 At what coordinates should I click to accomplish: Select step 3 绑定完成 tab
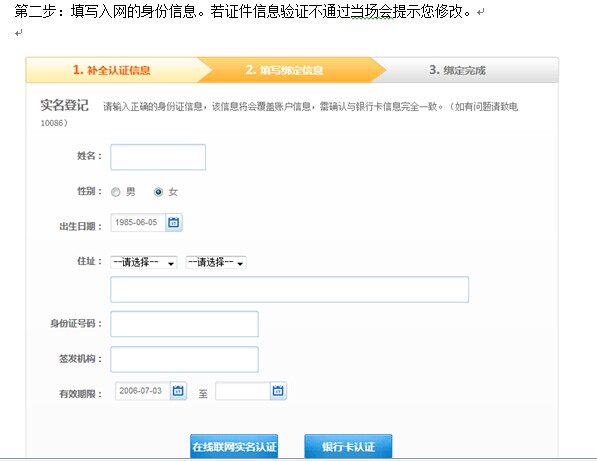click(x=458, y=70)
